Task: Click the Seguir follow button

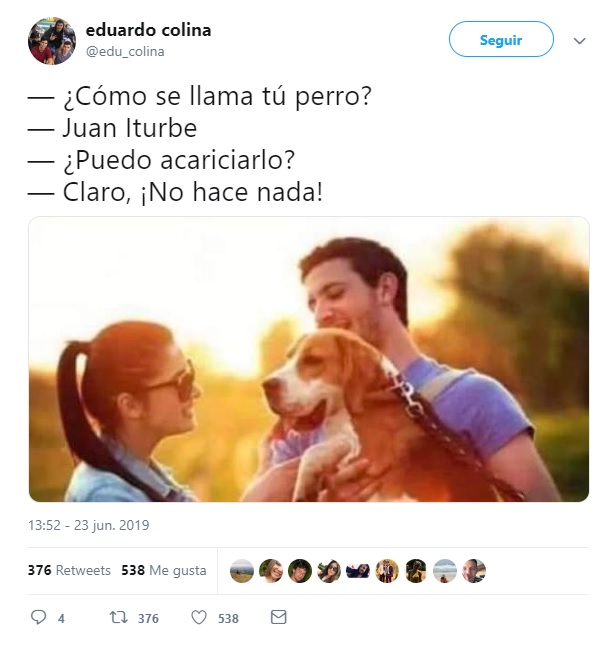Action: [501, 39]
